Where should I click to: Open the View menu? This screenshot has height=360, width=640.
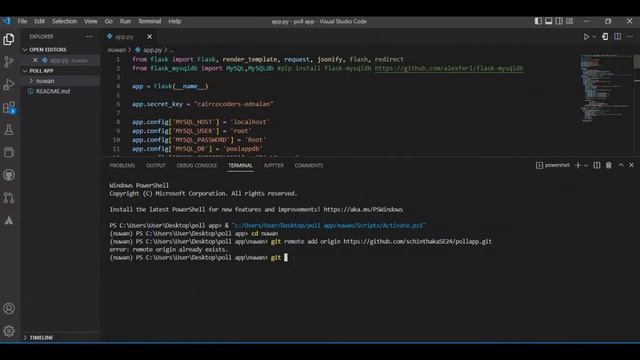pyautogui.click(x=91, y=21)
